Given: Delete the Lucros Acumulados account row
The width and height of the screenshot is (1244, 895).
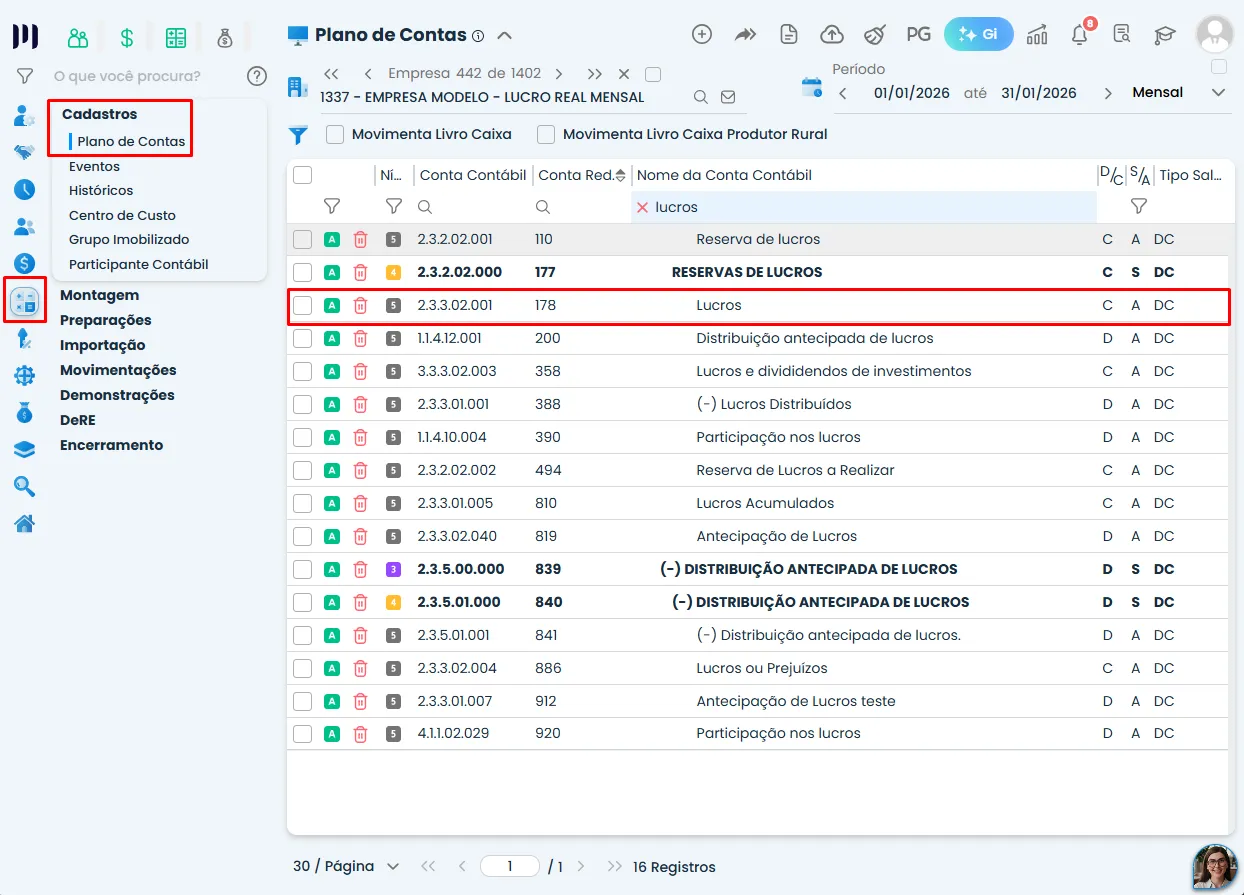Looking at the screenshot, I should (x=361, y=503).
